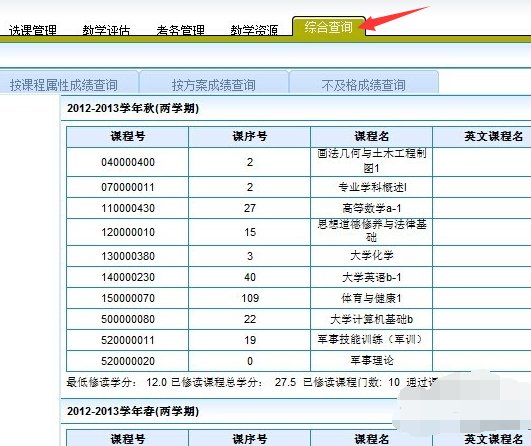Select course number 500000080
Viewport: 531px width, 446px height.
pos(128,319)
